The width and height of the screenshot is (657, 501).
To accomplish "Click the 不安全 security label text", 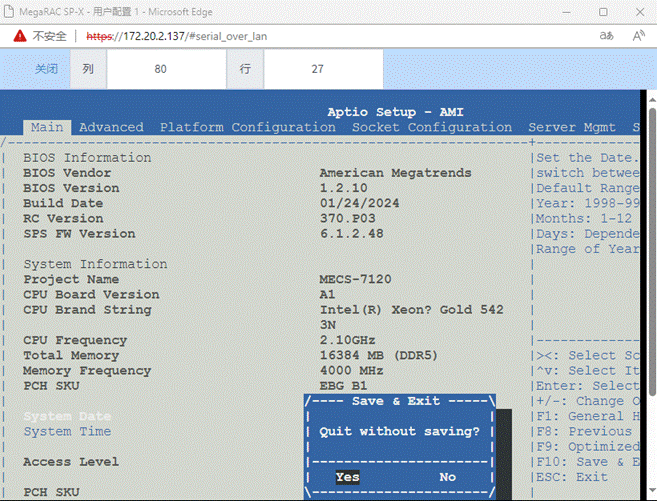I will [x=50, y=36].
